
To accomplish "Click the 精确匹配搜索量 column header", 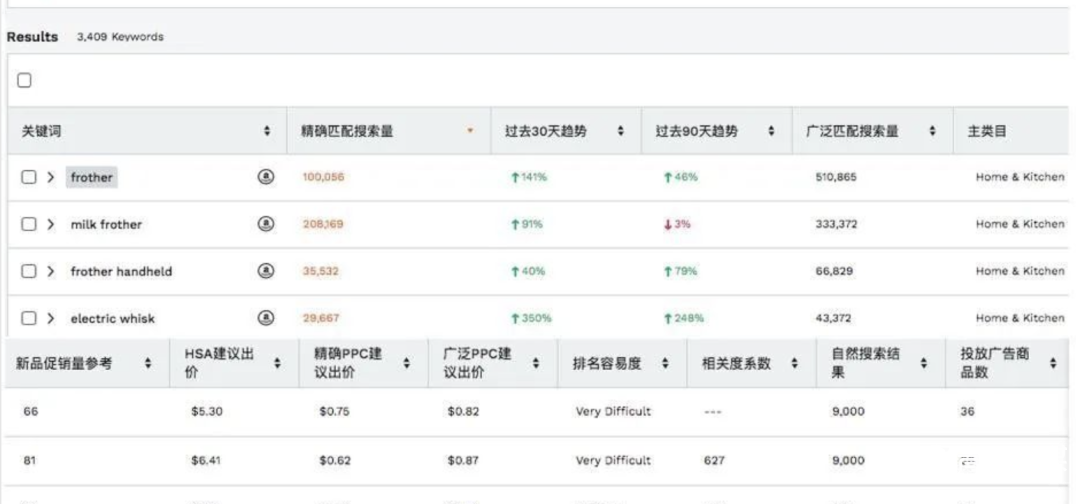I will [x=347, y=131].
